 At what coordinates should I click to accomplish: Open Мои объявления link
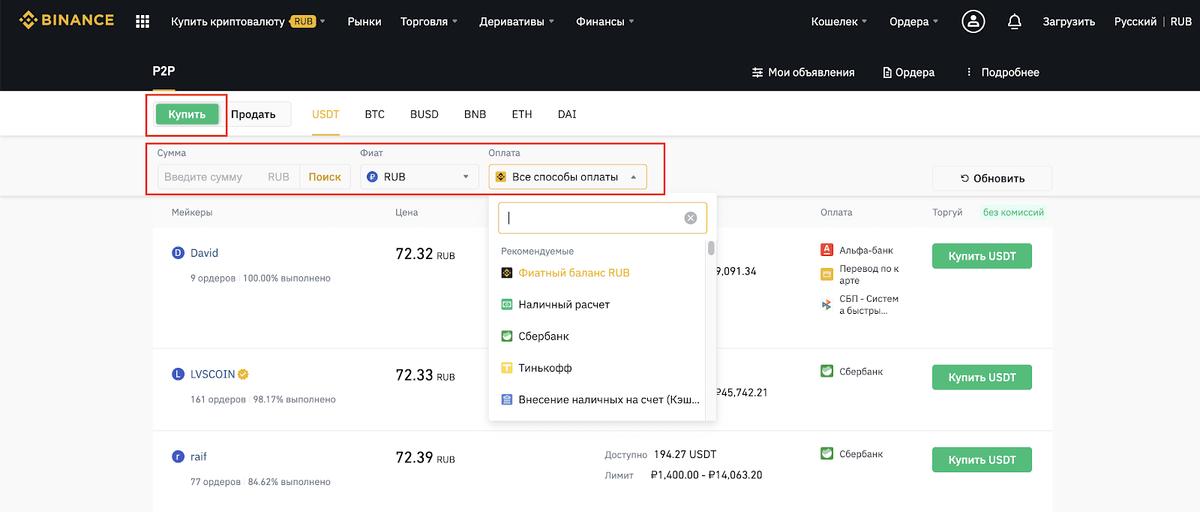[803, 72]
